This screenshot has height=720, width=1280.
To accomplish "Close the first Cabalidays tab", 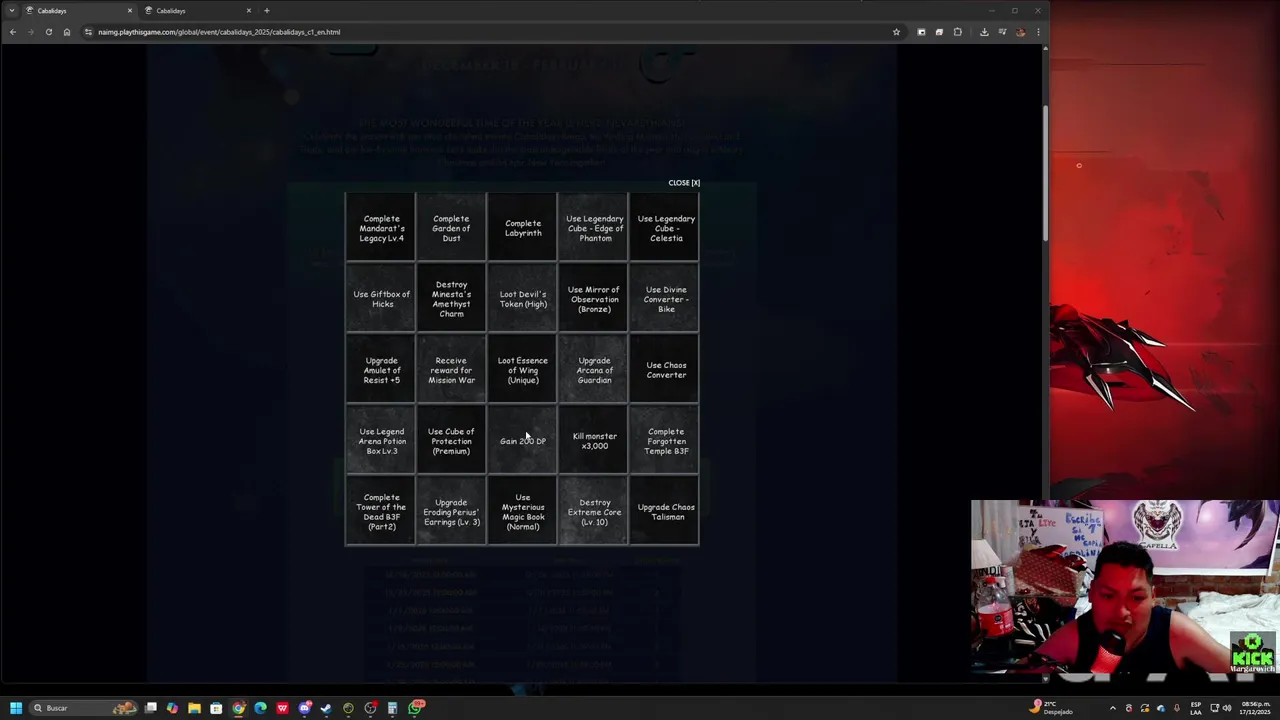I will 129,11.
